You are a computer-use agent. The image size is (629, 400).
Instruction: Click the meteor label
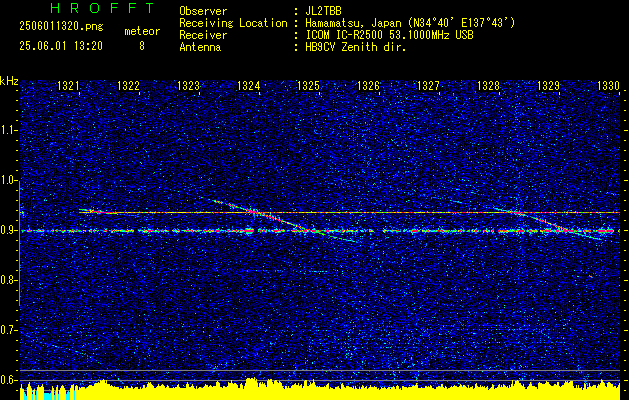point(142,31)
